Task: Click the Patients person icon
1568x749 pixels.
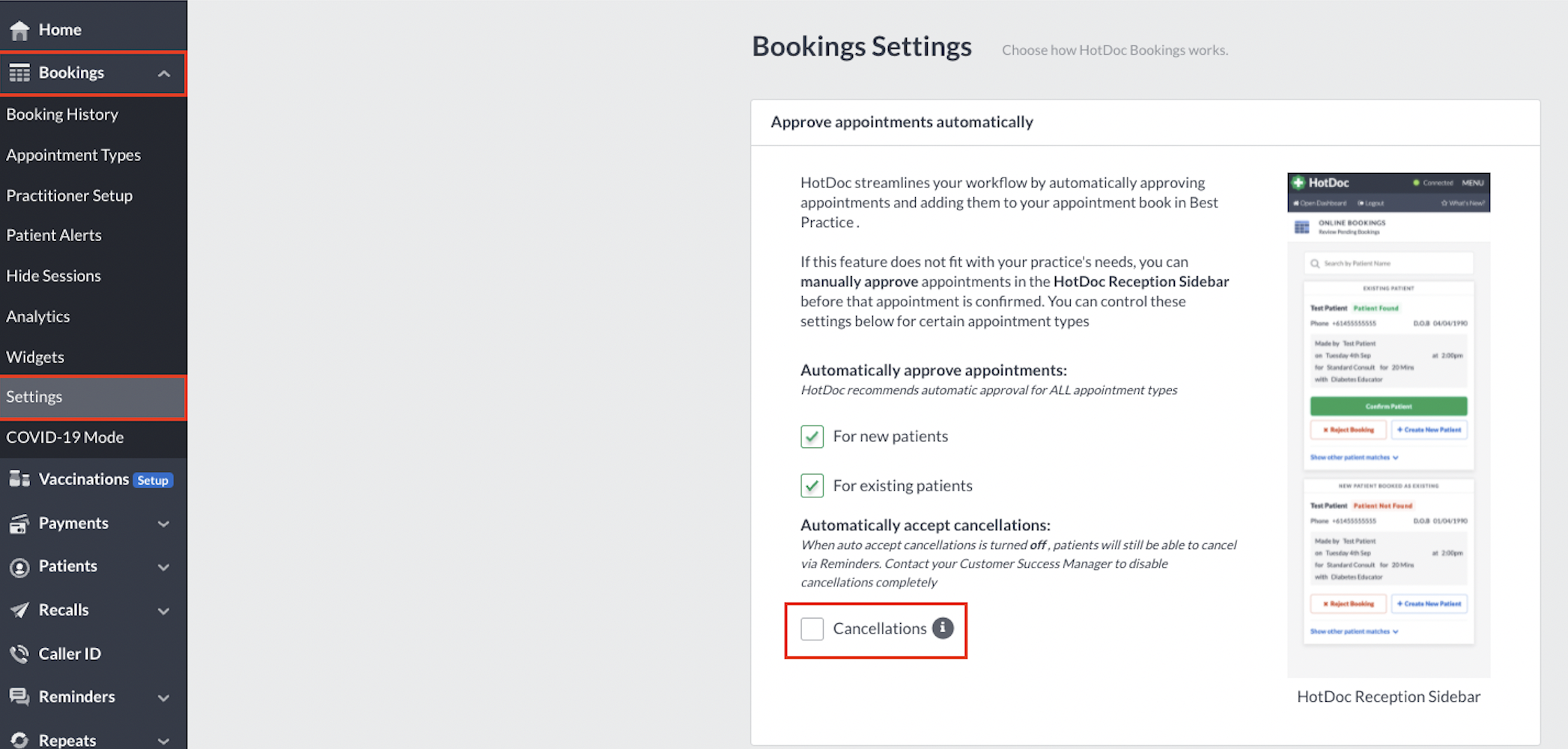Action: point(19,567)
